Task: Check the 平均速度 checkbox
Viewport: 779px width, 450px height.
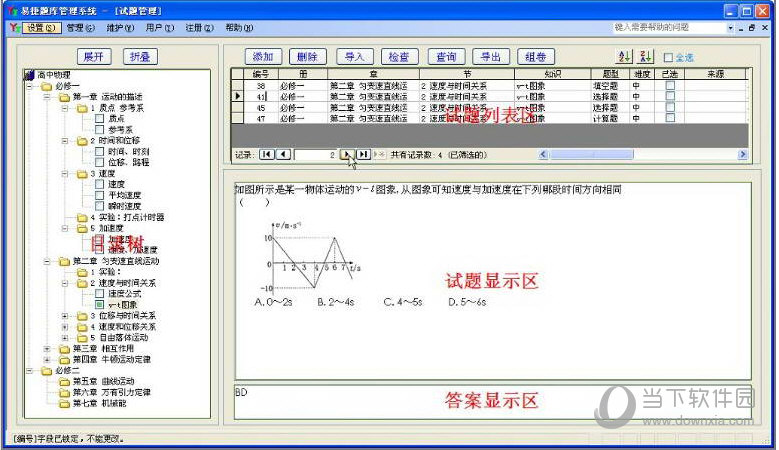Action: coord(100,195)
